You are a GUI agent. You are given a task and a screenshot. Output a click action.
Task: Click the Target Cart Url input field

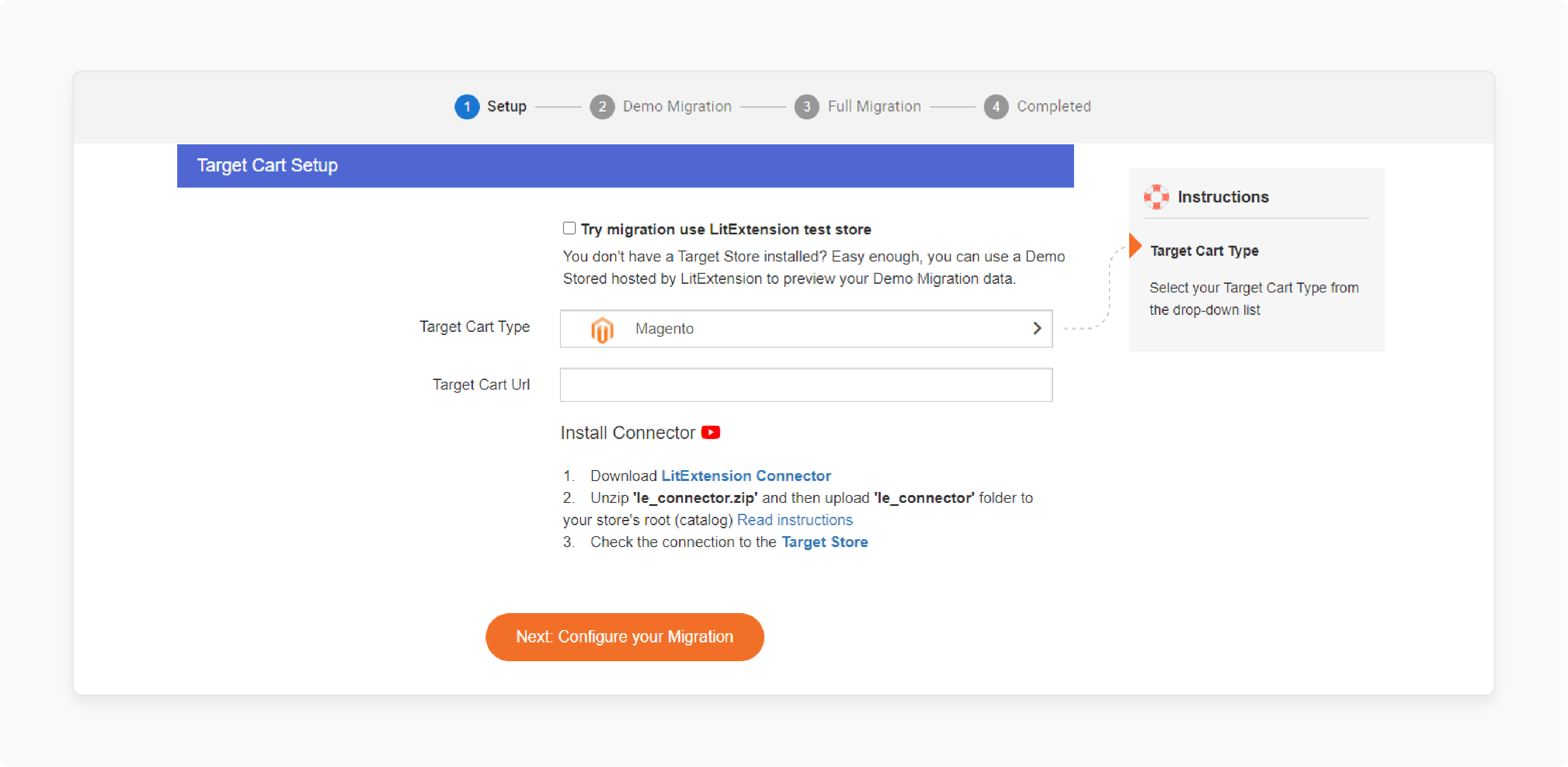(x=806, y=384)
